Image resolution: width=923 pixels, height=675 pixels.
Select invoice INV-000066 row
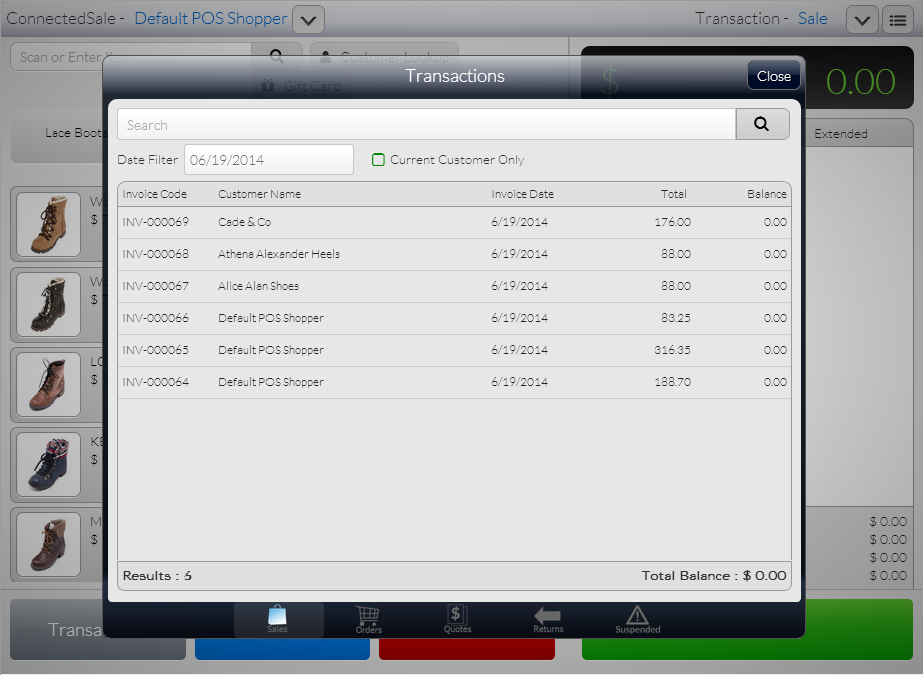(454, 318)
